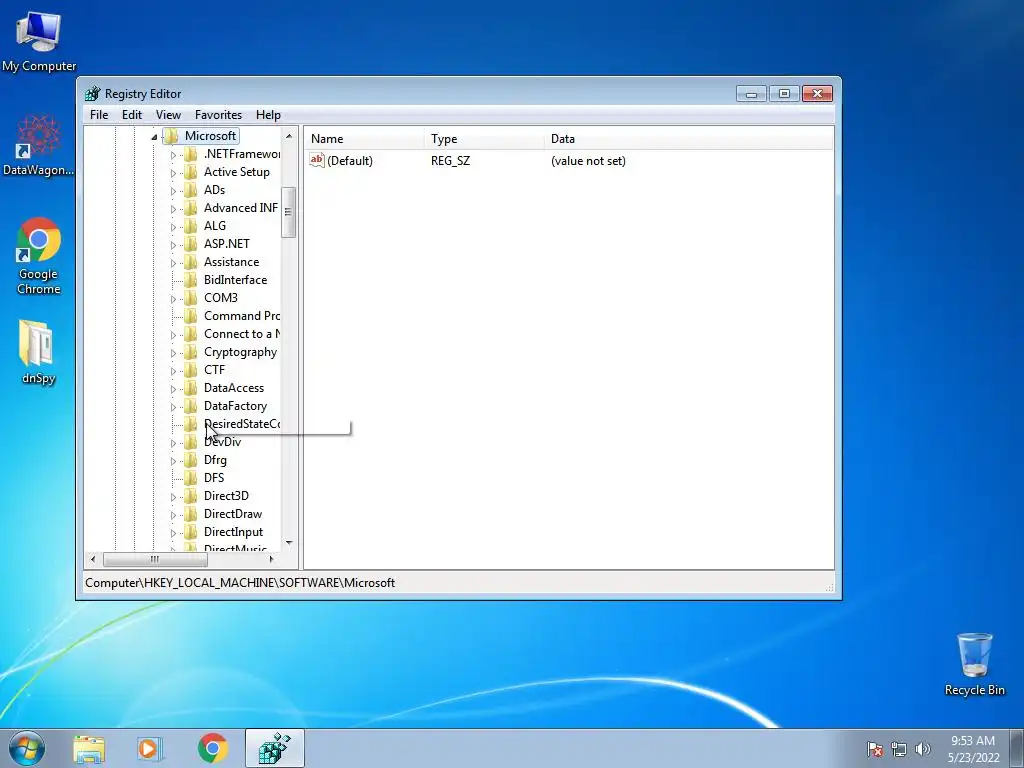This screenshot has width=1024, height=768.
Task: Select Registry Editor taskbar button
Action: tap(274, 748)
